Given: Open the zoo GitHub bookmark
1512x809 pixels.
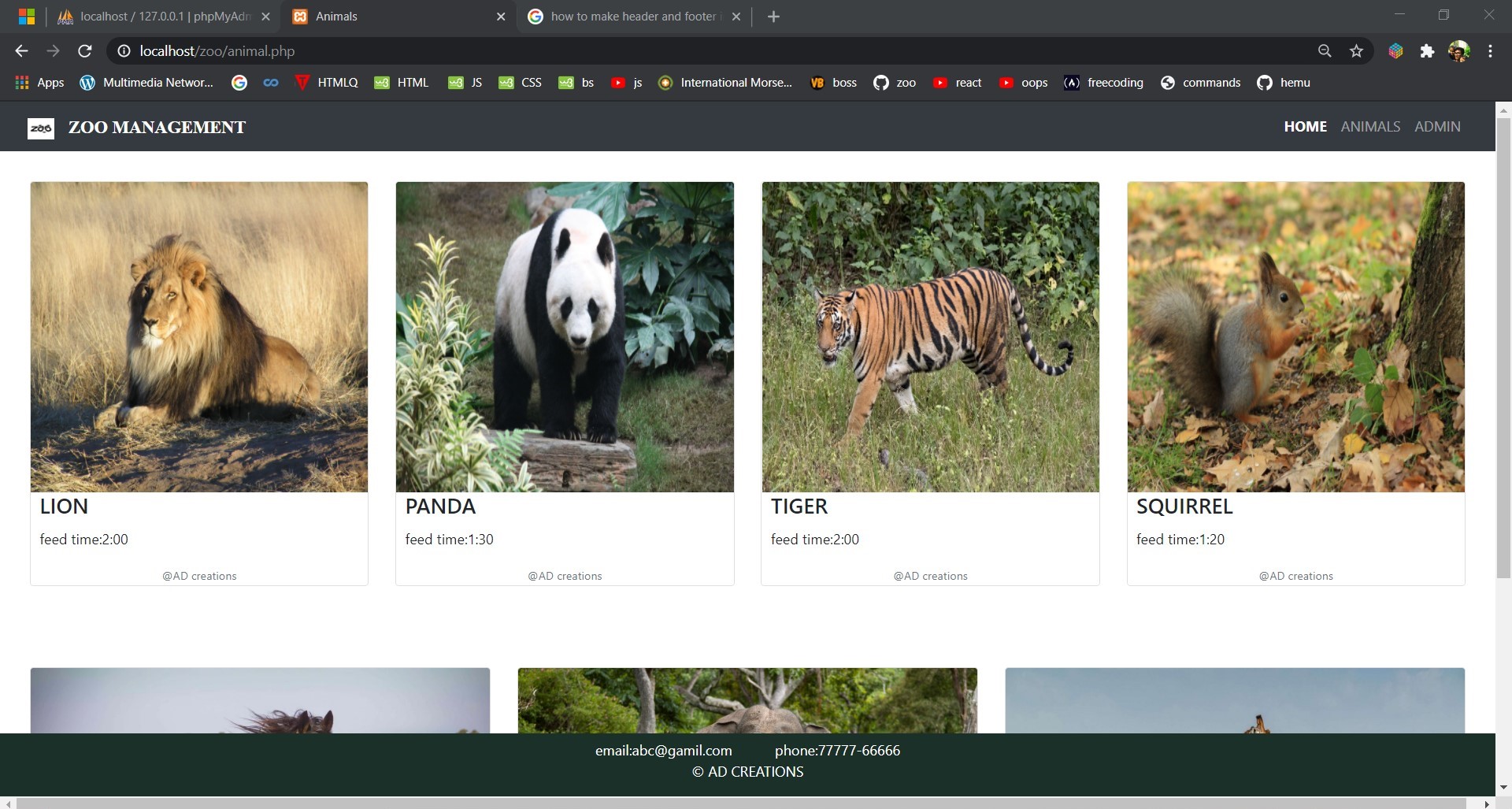Looking at the screenshot, I should [x=895, y=82].
